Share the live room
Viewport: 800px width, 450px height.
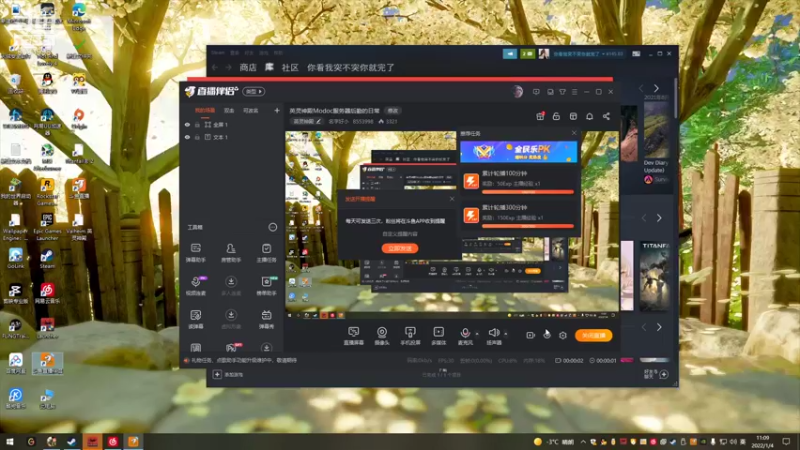click(606, 116)
